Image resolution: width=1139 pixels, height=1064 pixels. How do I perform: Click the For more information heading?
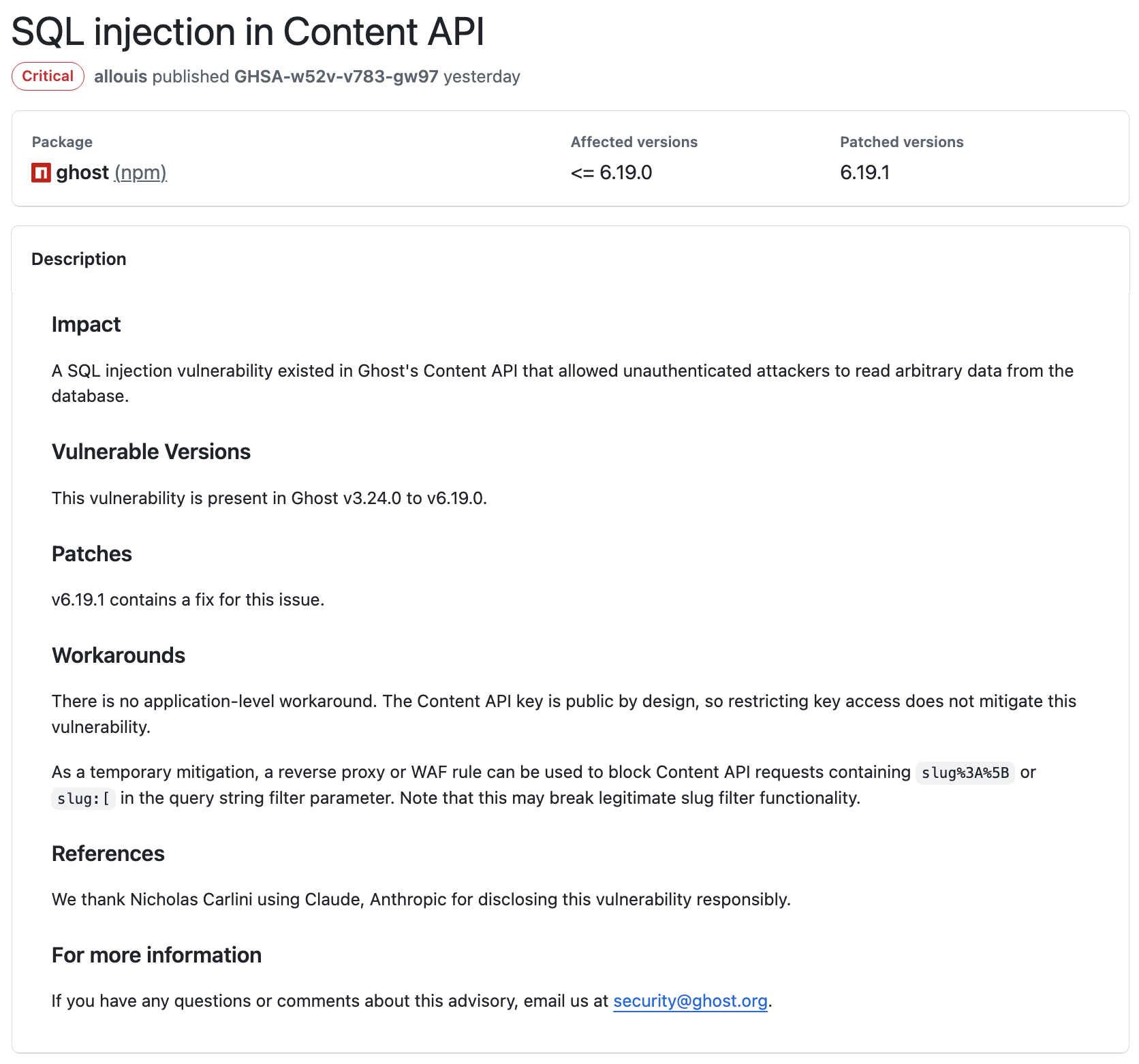[x=157, y=955]
